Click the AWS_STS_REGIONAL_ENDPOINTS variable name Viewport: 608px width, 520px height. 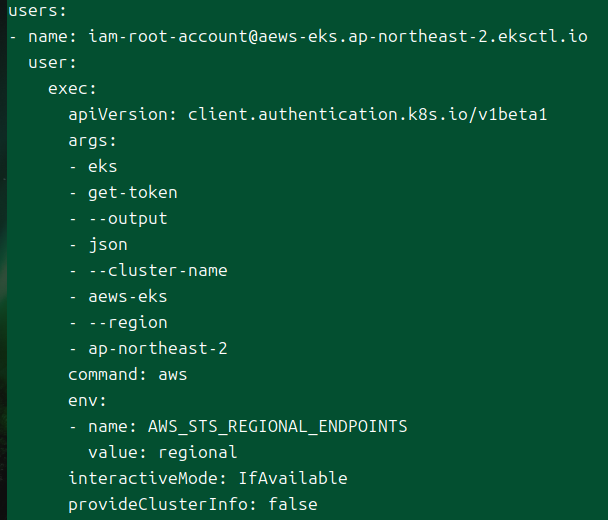click(277, 426)
